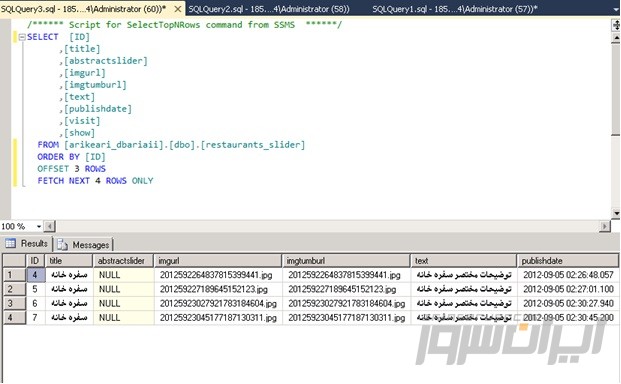Click [imgtumburl] in the query editor
This screenshot has width=621, height=384.
[95, 85]
